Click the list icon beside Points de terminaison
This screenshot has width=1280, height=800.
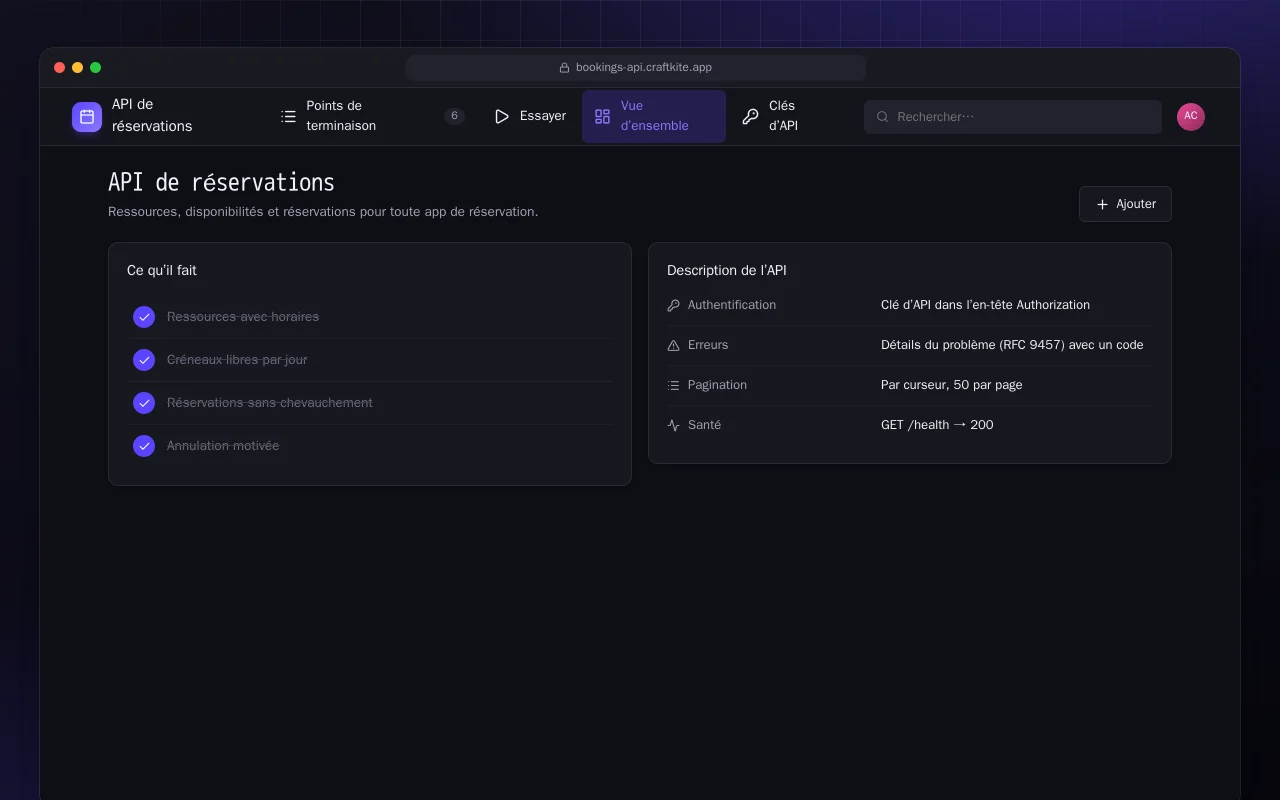[x=289, y=116]
